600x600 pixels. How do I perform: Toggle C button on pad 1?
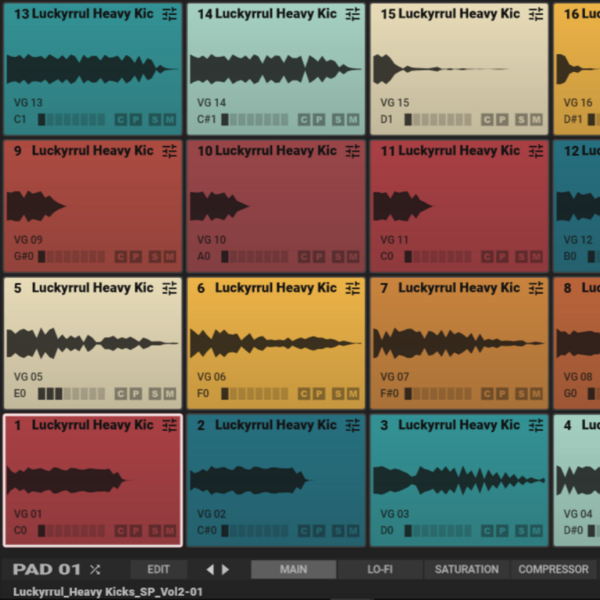(x=121, y=531)
